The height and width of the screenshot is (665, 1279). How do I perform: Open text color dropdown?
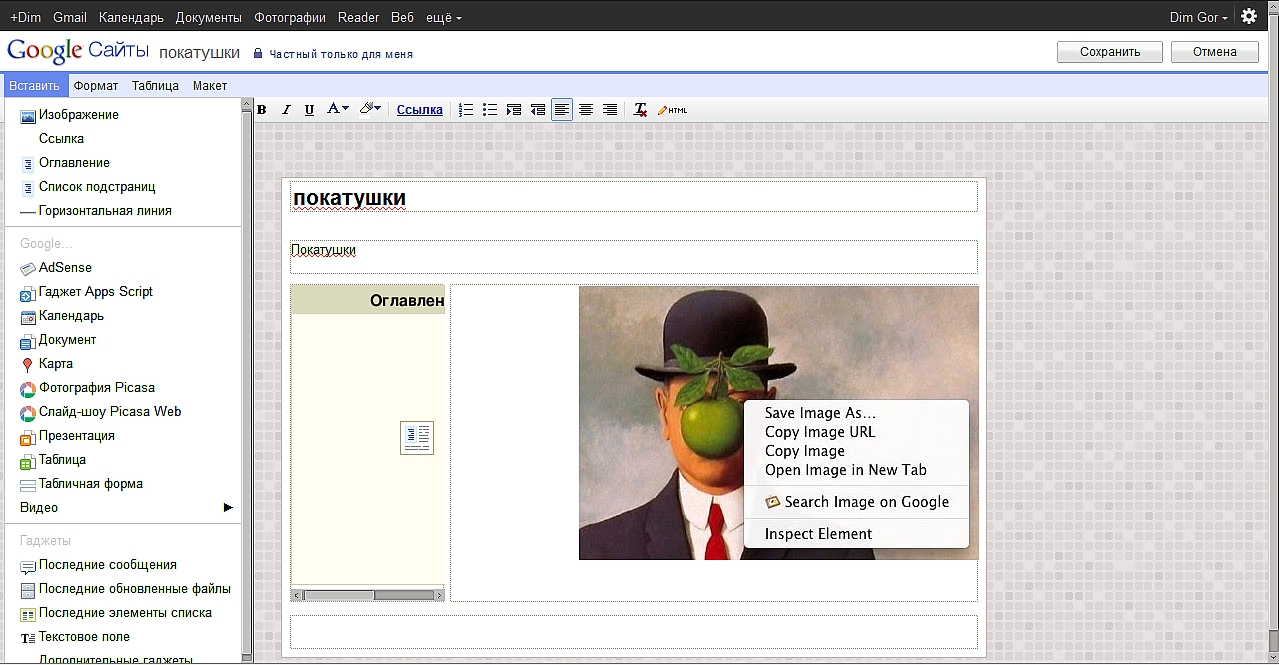click(x=338, y=110)
